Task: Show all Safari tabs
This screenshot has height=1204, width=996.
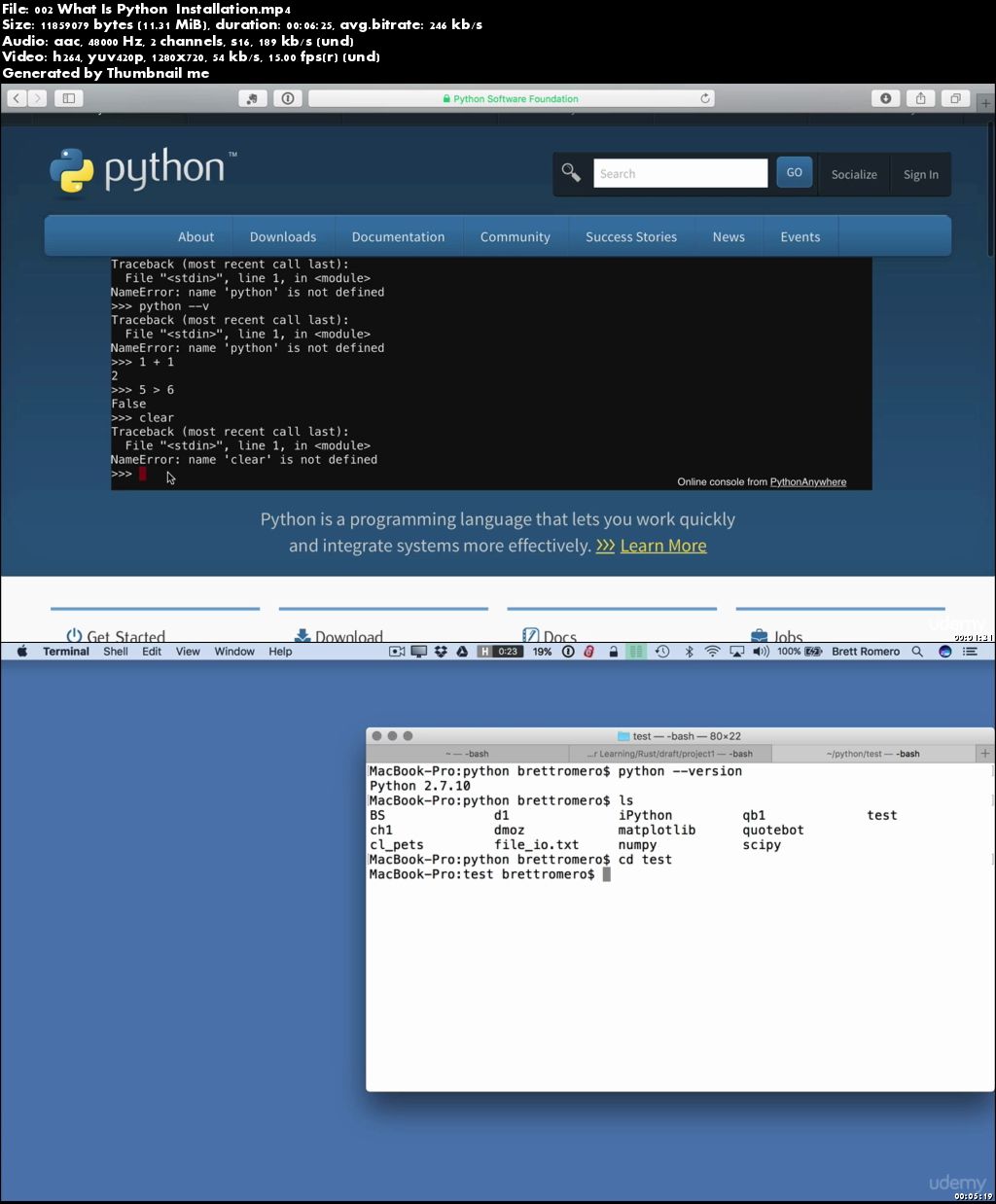Action: (x=955, y=98)
